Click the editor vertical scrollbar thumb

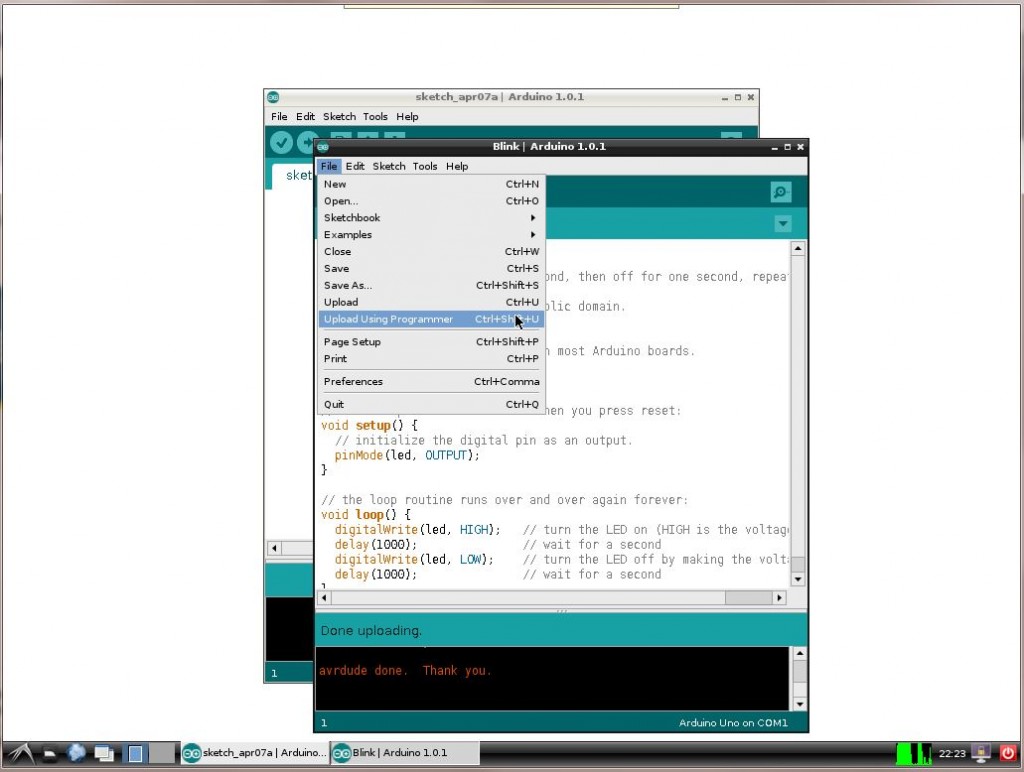click(x=797, y=564)
